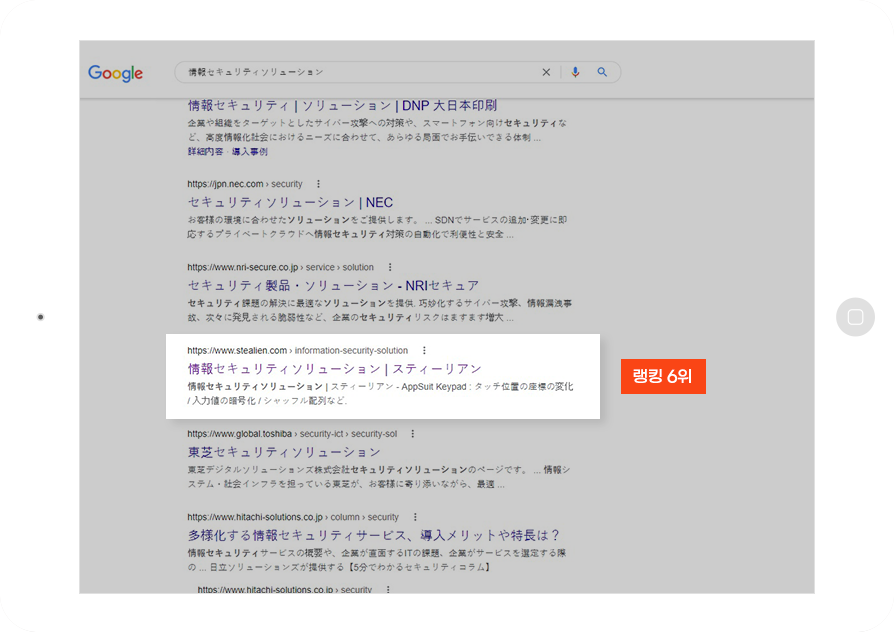The image size is (894, 632).
Task: Open three-dot menu beside hitachi-solutions column result
Action: click(x=415, y=517)
